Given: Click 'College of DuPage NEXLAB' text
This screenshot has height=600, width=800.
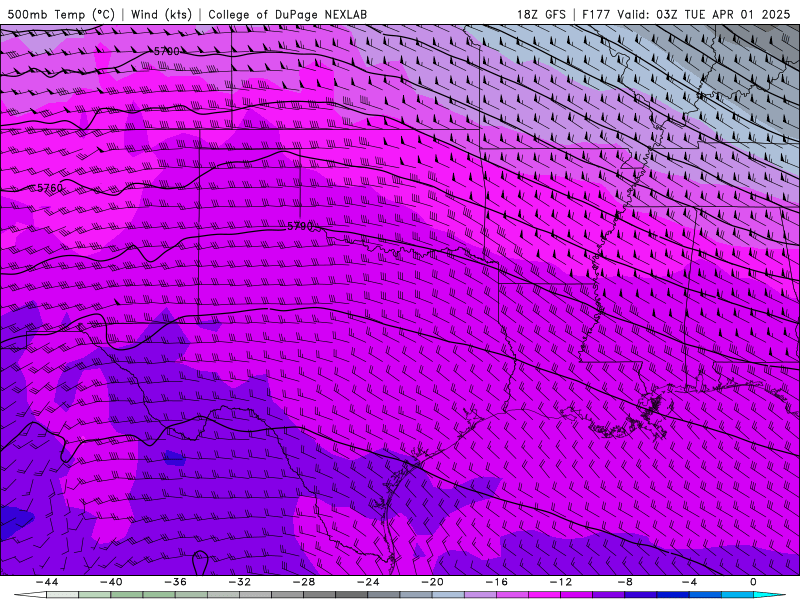Looking at the screenshot, I should coord(287,14).
